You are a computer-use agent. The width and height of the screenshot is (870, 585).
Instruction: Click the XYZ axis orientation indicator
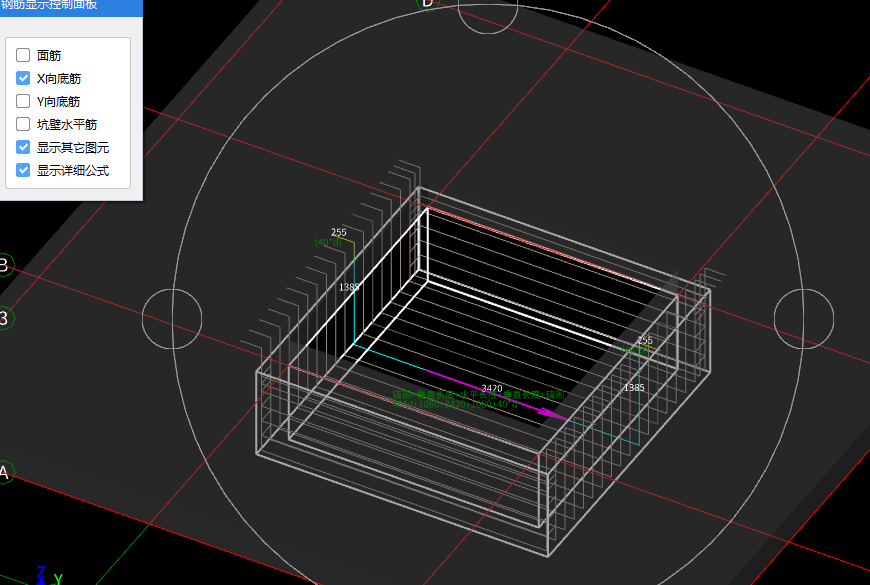(x=47, y=576)
